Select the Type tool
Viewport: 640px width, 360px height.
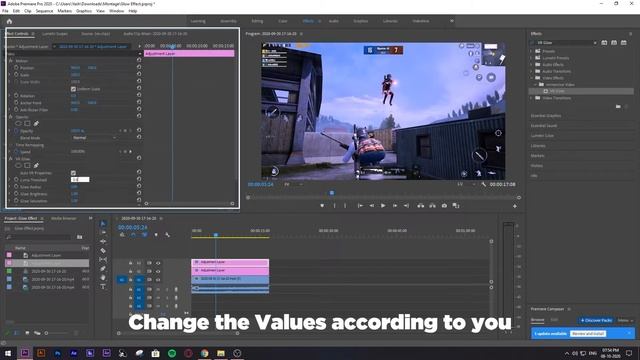tap(103, 287)
